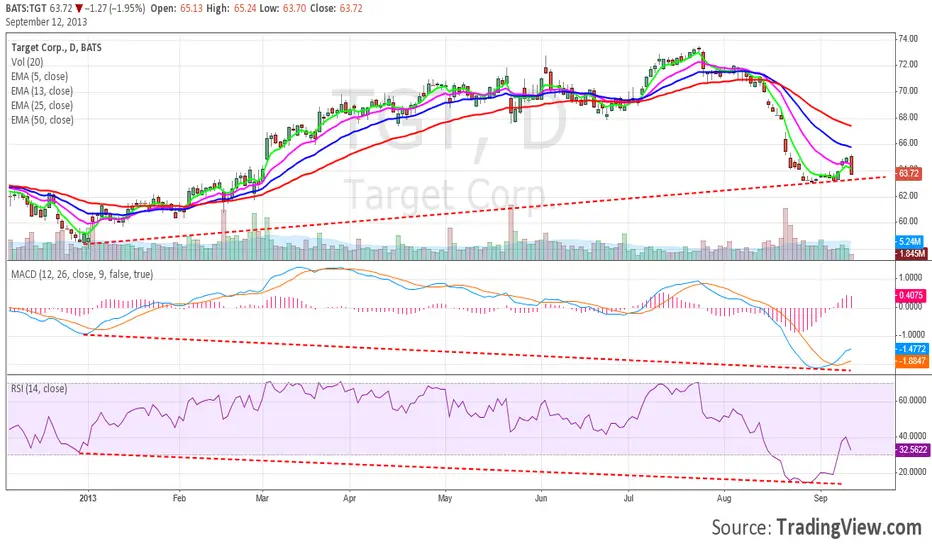Click the Jun time axis label

[x=541, y=498]
